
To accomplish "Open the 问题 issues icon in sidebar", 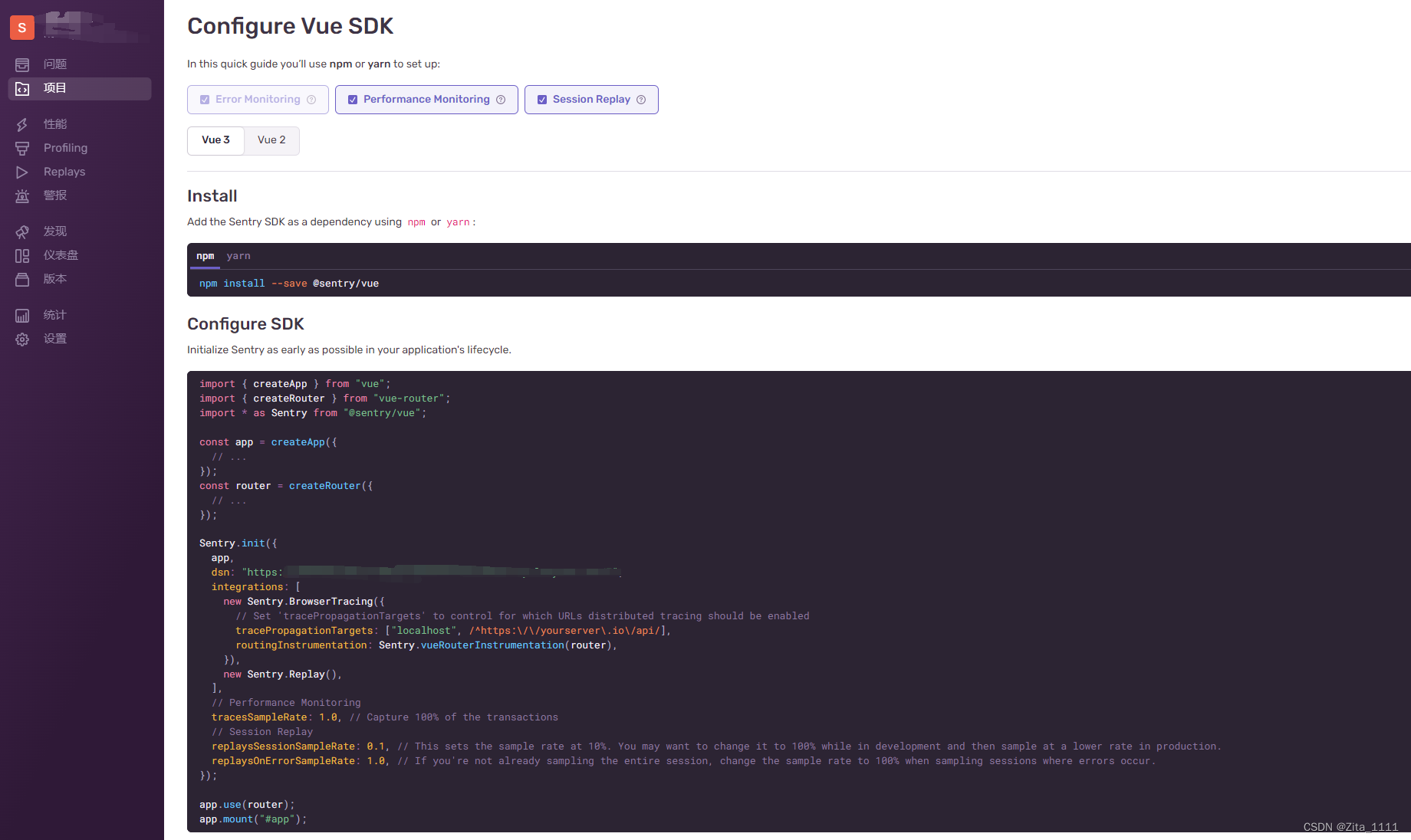I will tap(22, 64).
